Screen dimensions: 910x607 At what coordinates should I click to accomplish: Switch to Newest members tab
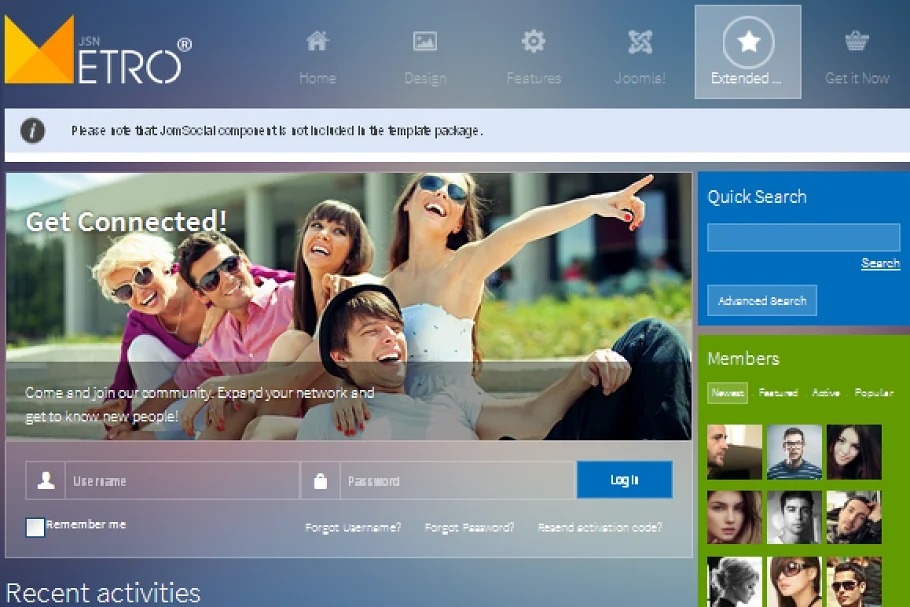727,393
